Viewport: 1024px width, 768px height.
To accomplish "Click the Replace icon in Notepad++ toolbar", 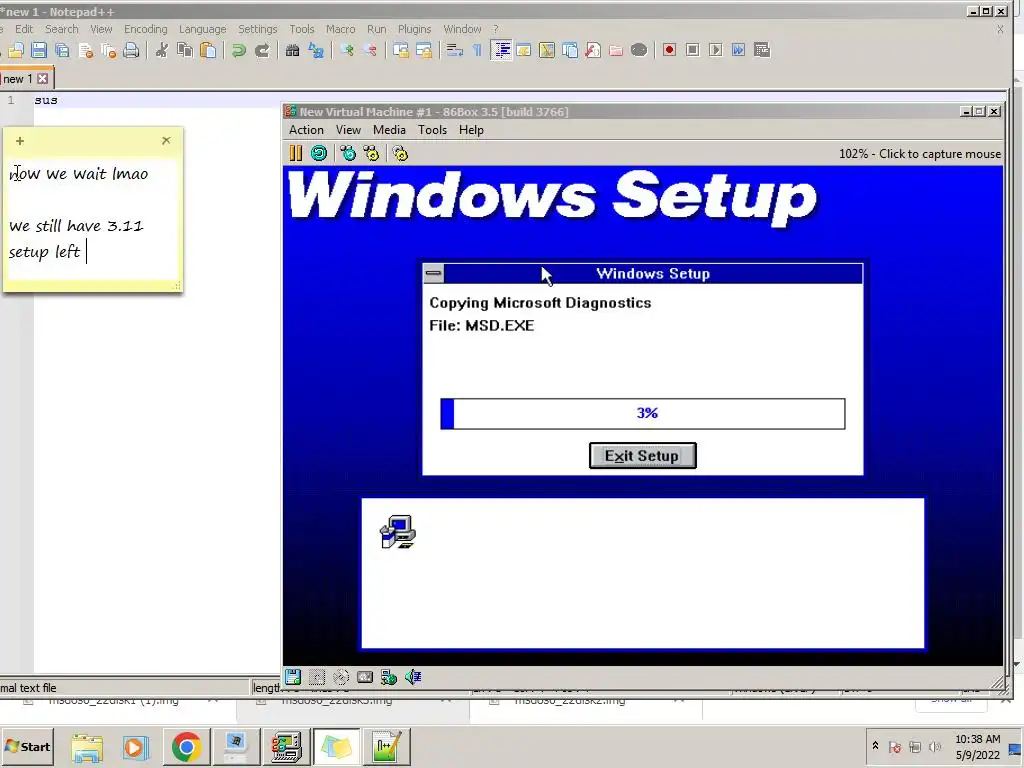I will pyautogui.click(x=316, y=50).
